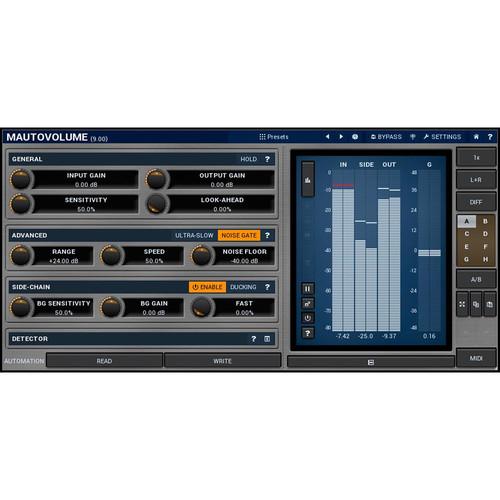Click the Look-Ahead knob
The image size is (500, 500).
point(156,204)
